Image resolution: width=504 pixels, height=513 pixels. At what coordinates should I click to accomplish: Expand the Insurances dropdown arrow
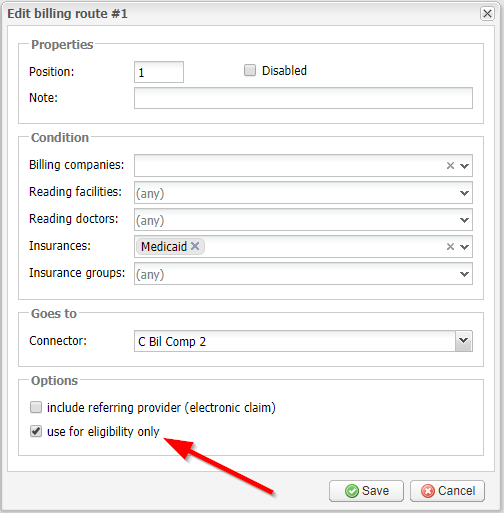464,247
